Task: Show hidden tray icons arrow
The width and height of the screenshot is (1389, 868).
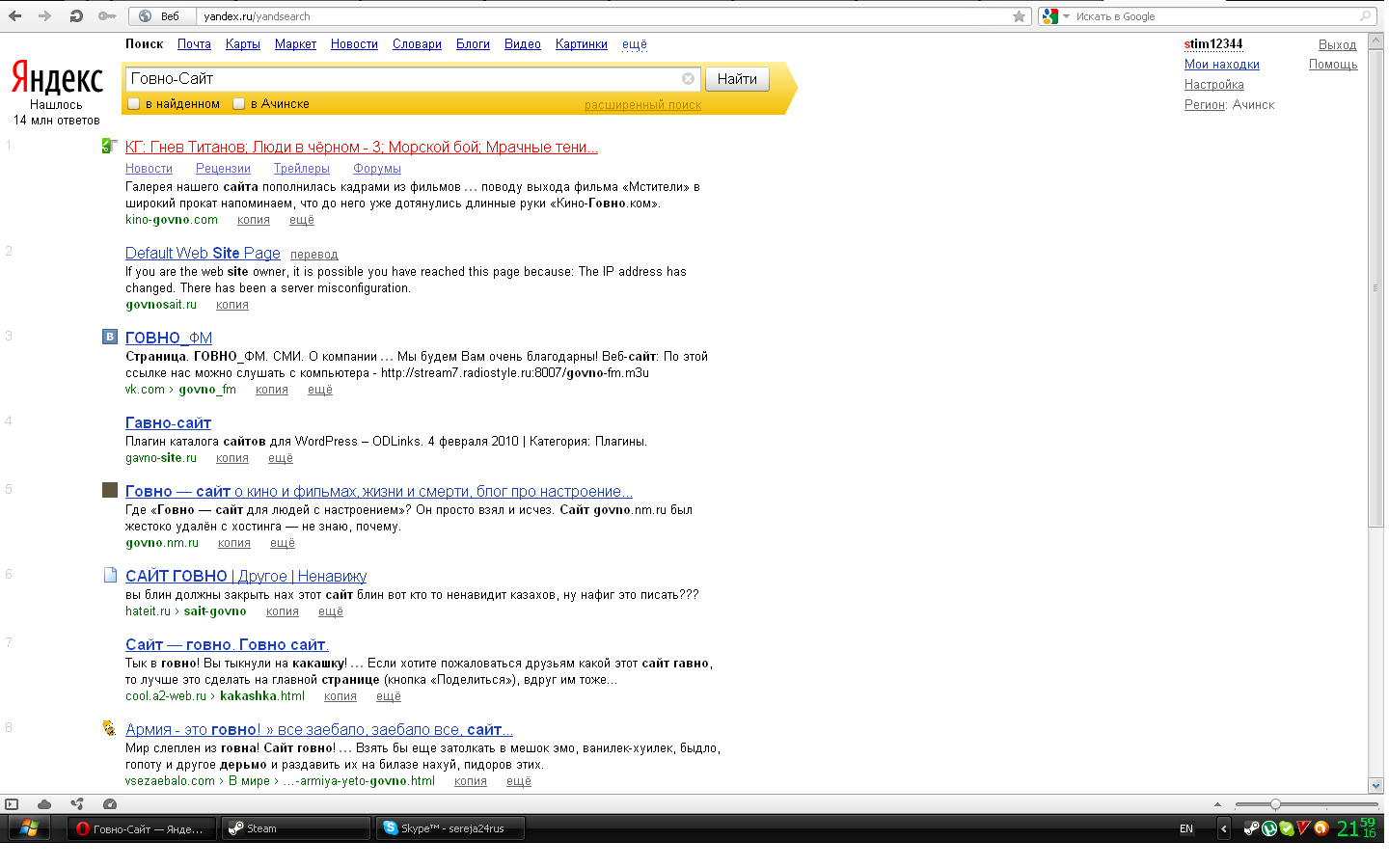Action: point(1224,828)
